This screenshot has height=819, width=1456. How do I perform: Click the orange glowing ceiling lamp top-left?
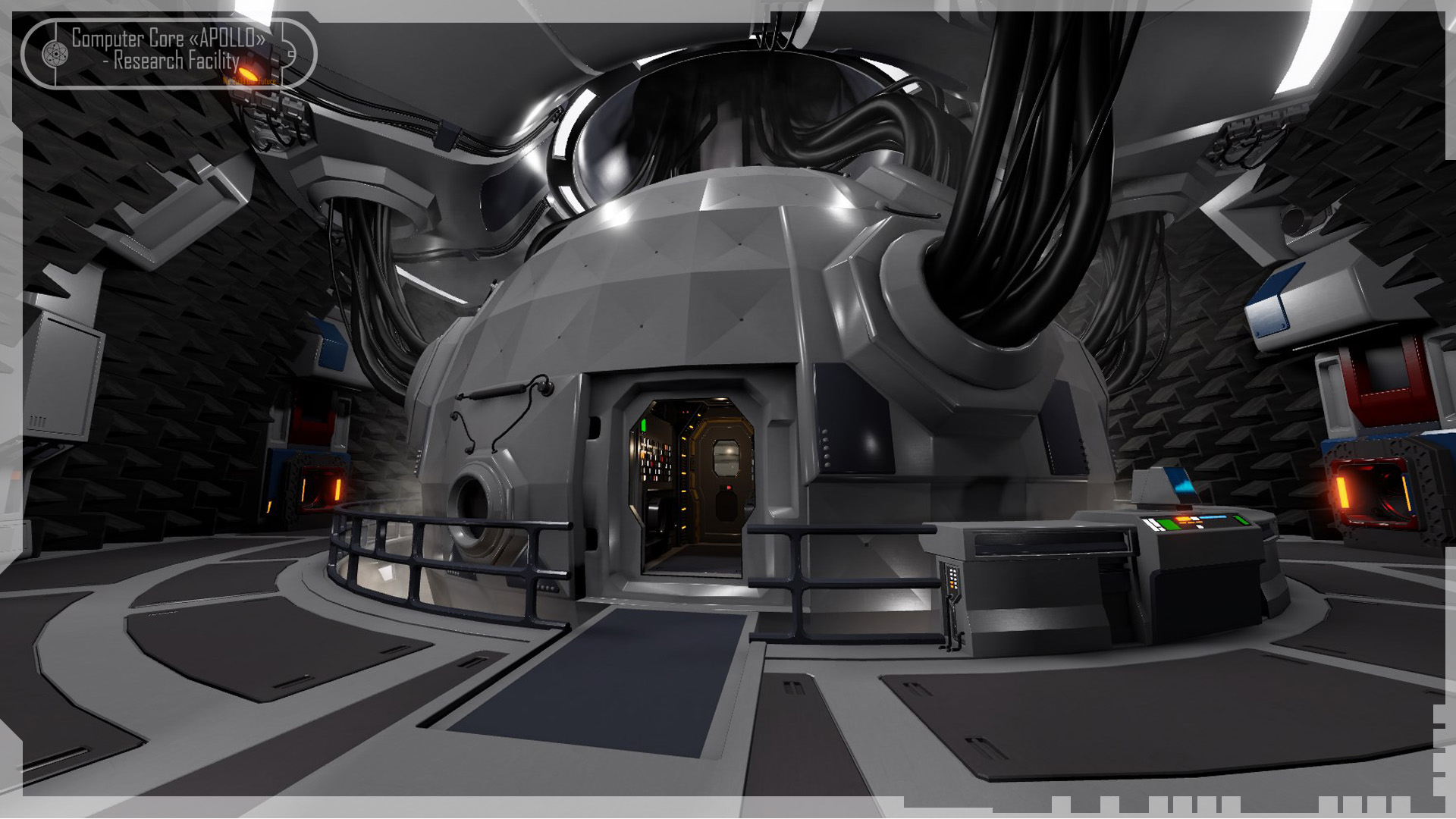[x=245, y=74]
